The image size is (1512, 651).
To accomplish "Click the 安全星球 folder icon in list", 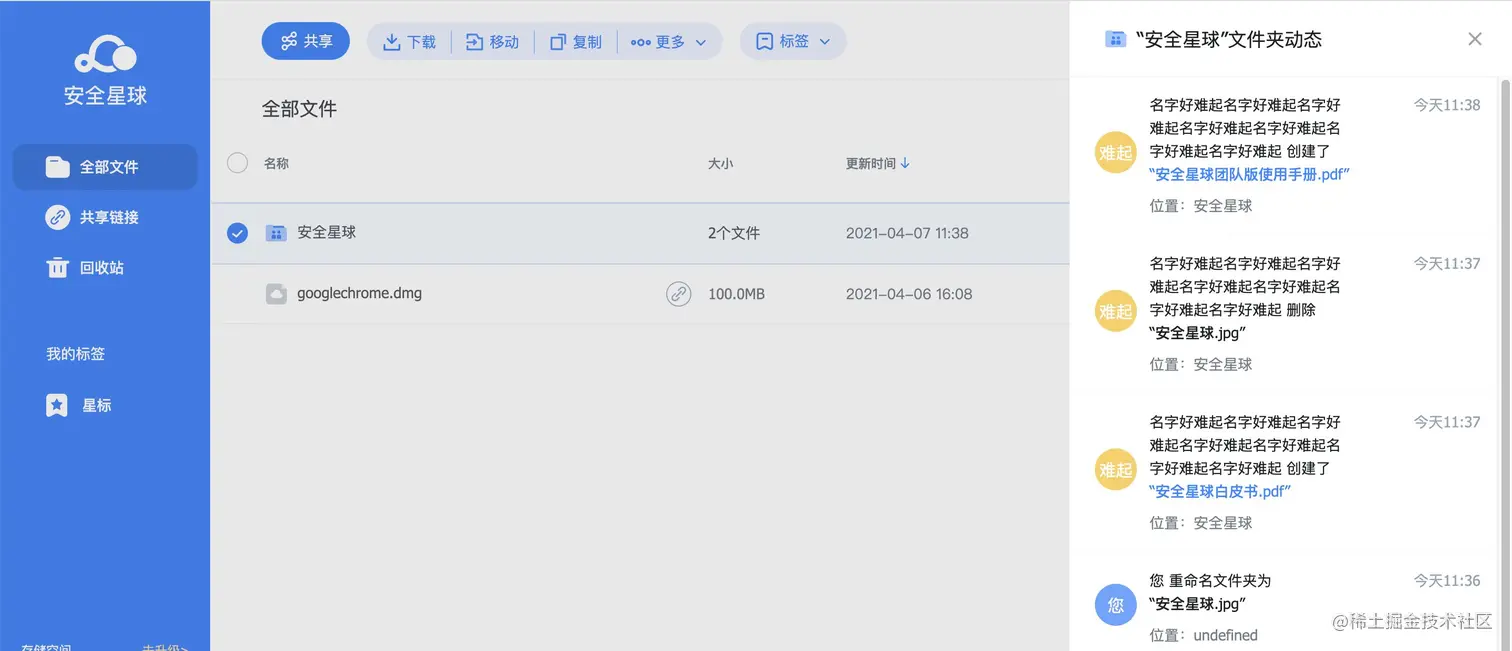I will click(276, 233).
